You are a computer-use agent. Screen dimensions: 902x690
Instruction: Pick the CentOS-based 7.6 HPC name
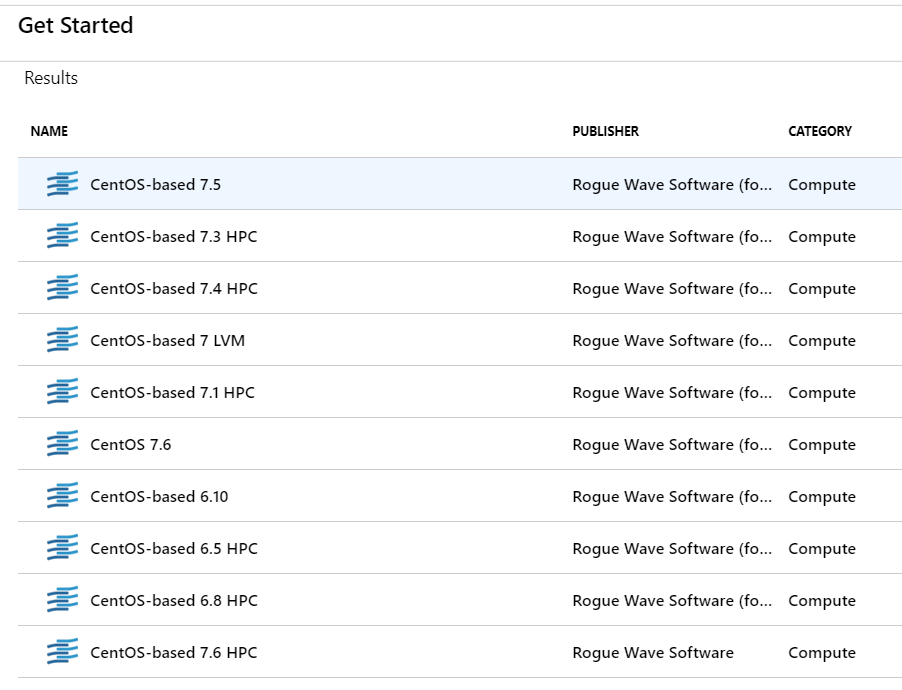[x=174, y=653]
